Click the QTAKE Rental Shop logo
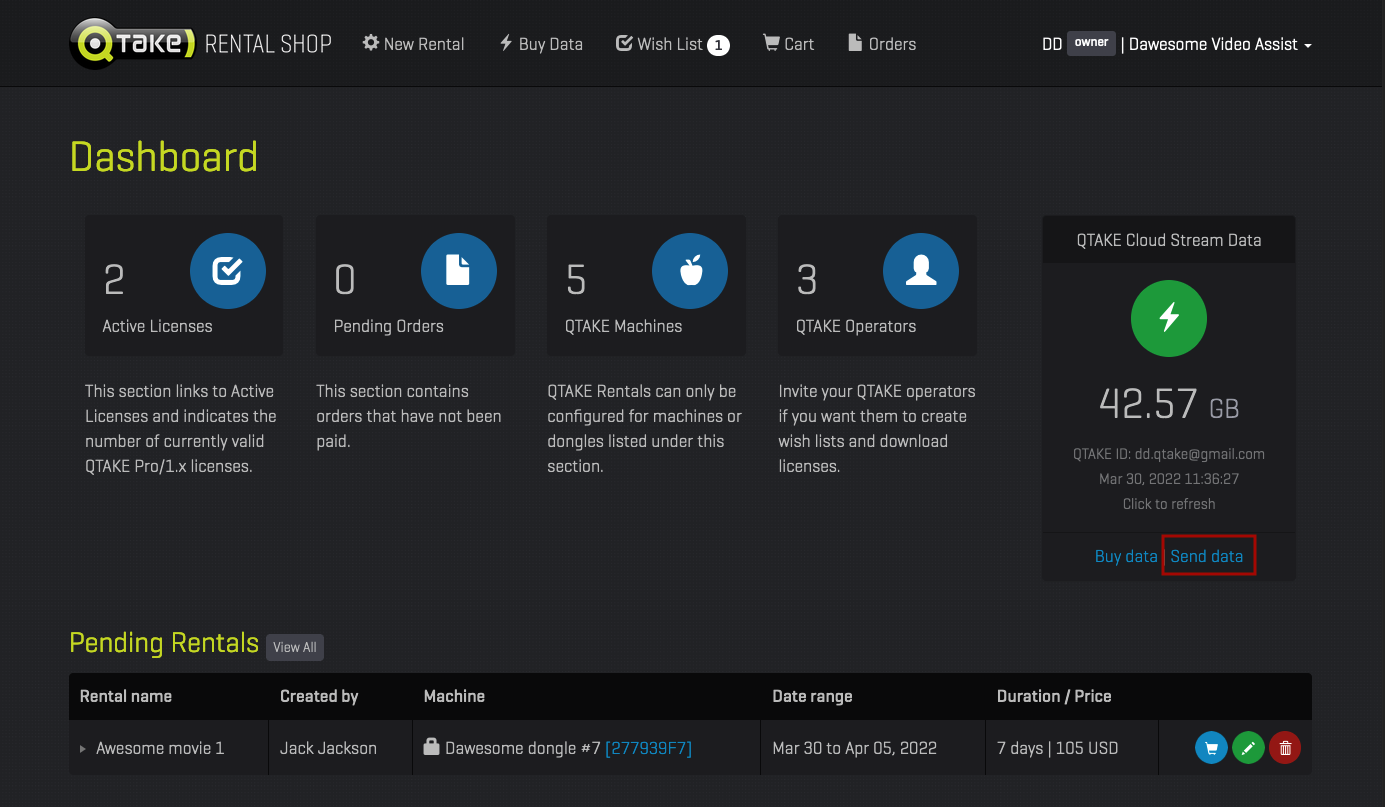This screenshot has width=1385, height=807. [200, 44]
